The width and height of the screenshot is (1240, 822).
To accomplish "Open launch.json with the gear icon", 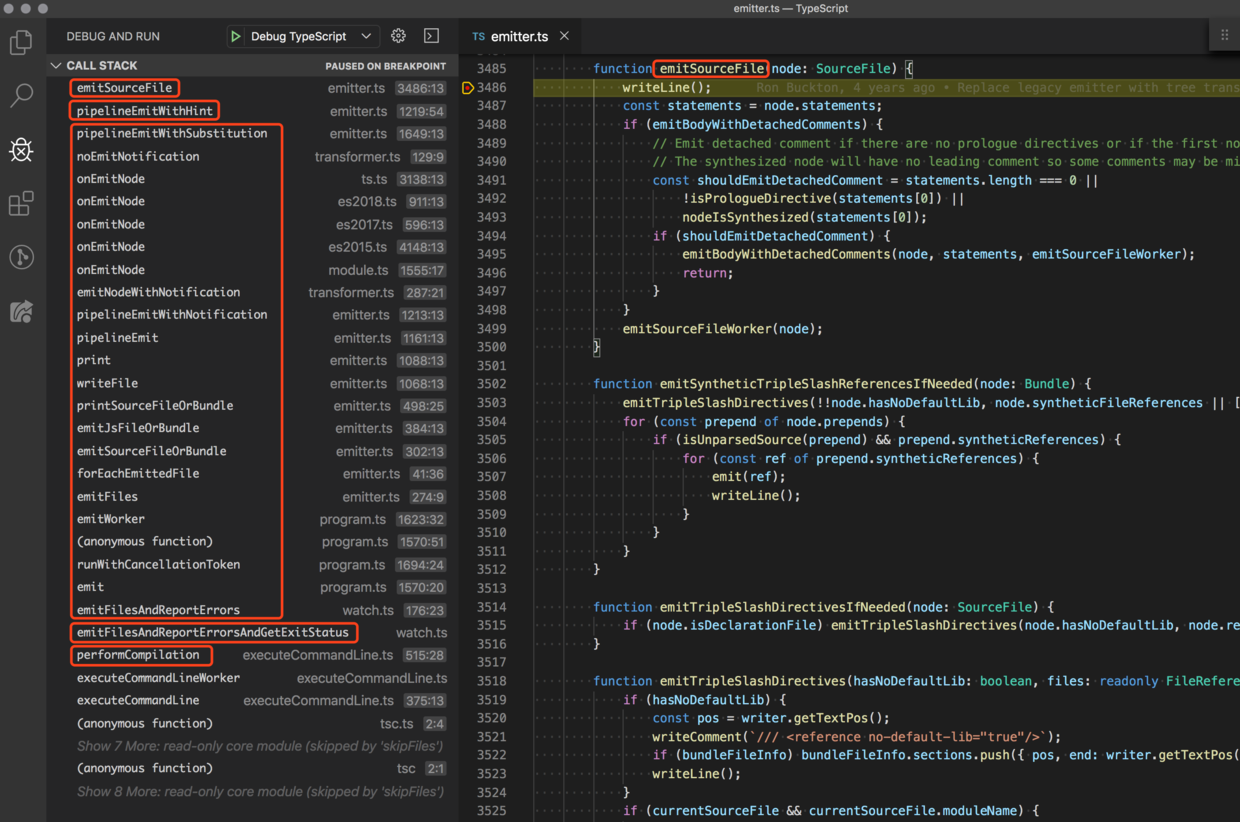I will pyautogui.click(x=398, y=36).
